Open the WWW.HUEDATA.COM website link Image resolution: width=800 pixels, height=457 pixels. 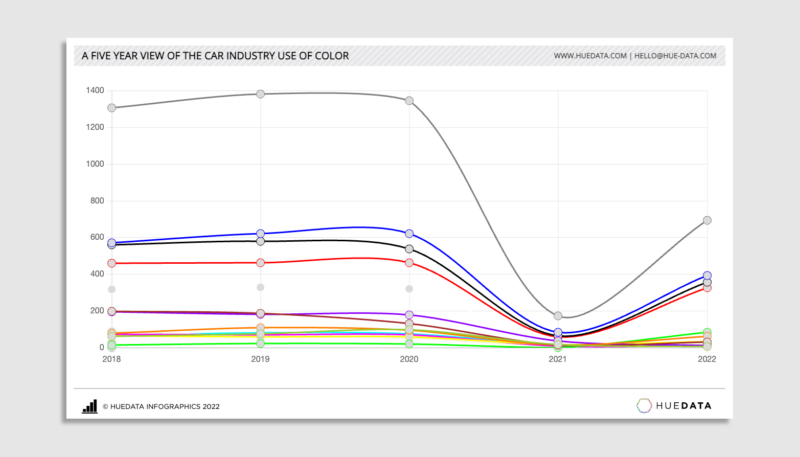point(590,56)
